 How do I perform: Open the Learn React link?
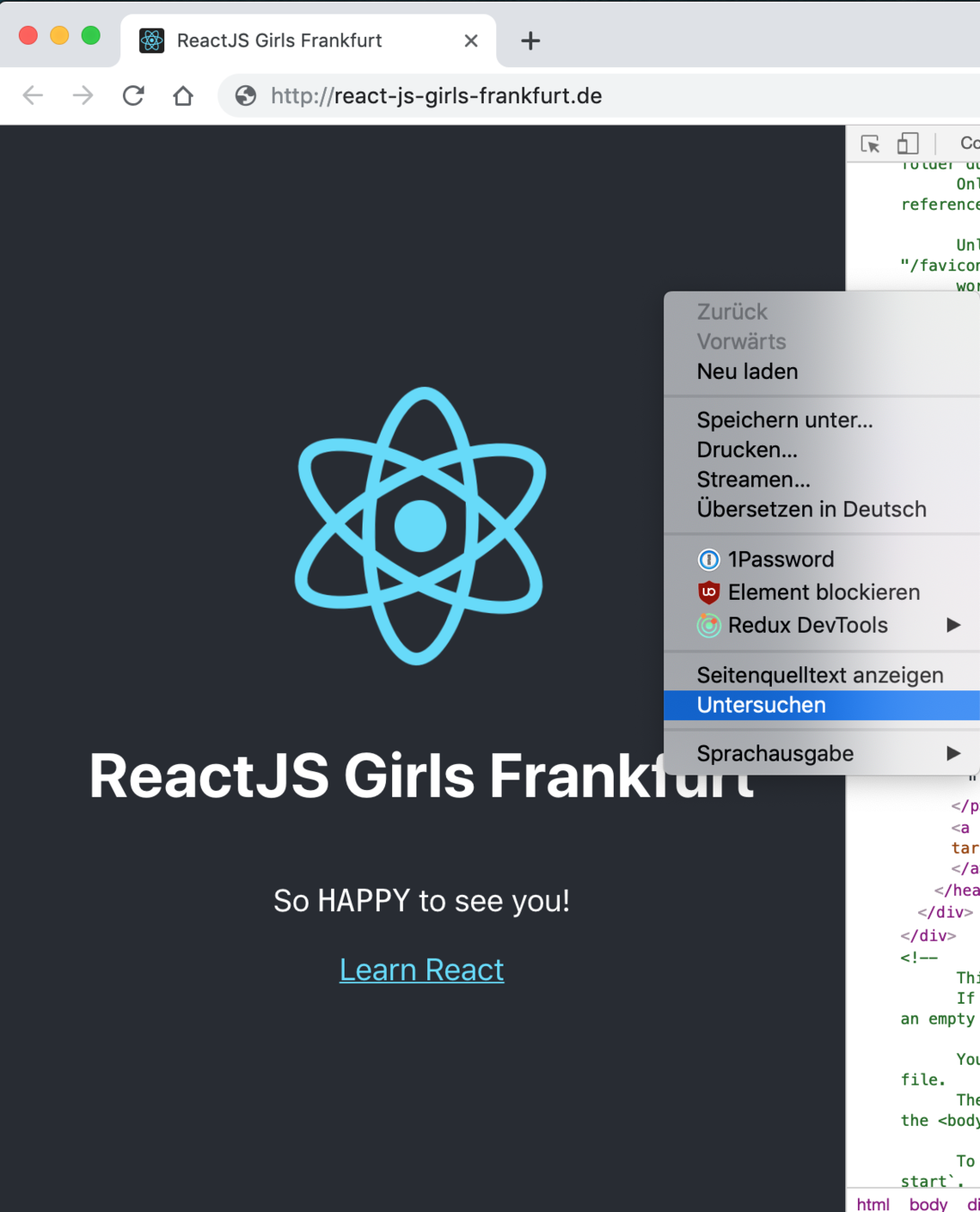(x=422, y=970)
